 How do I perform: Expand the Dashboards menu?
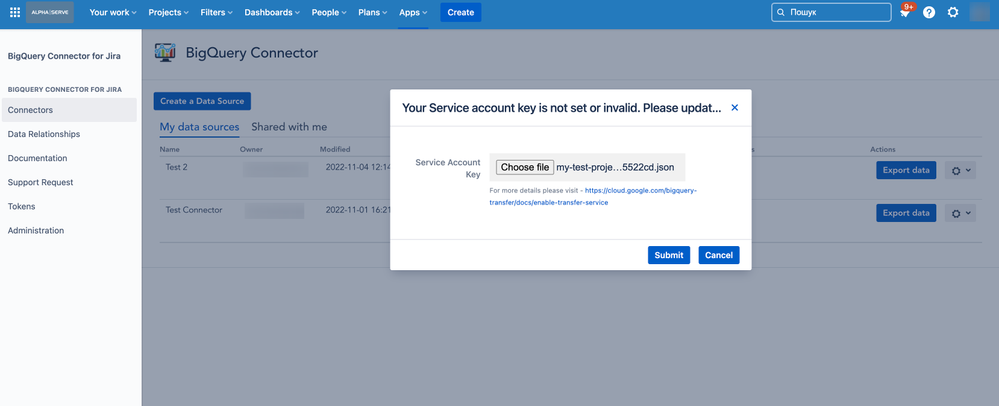273,12
